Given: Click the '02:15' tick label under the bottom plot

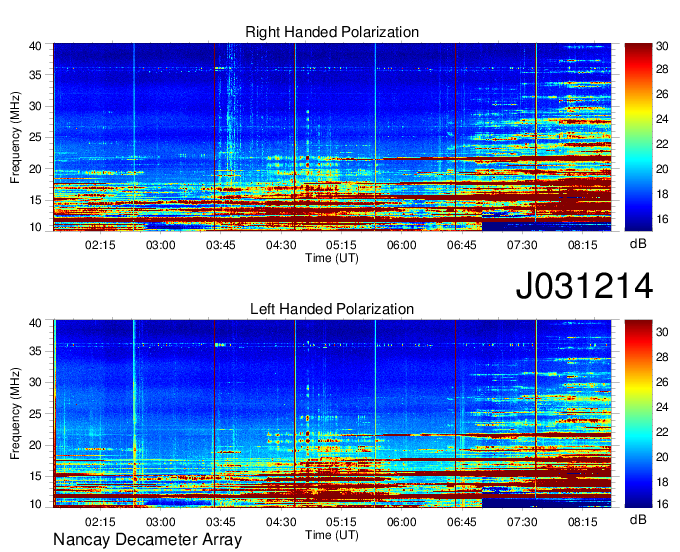Looking at the screenshot, I should click(100, 522).
